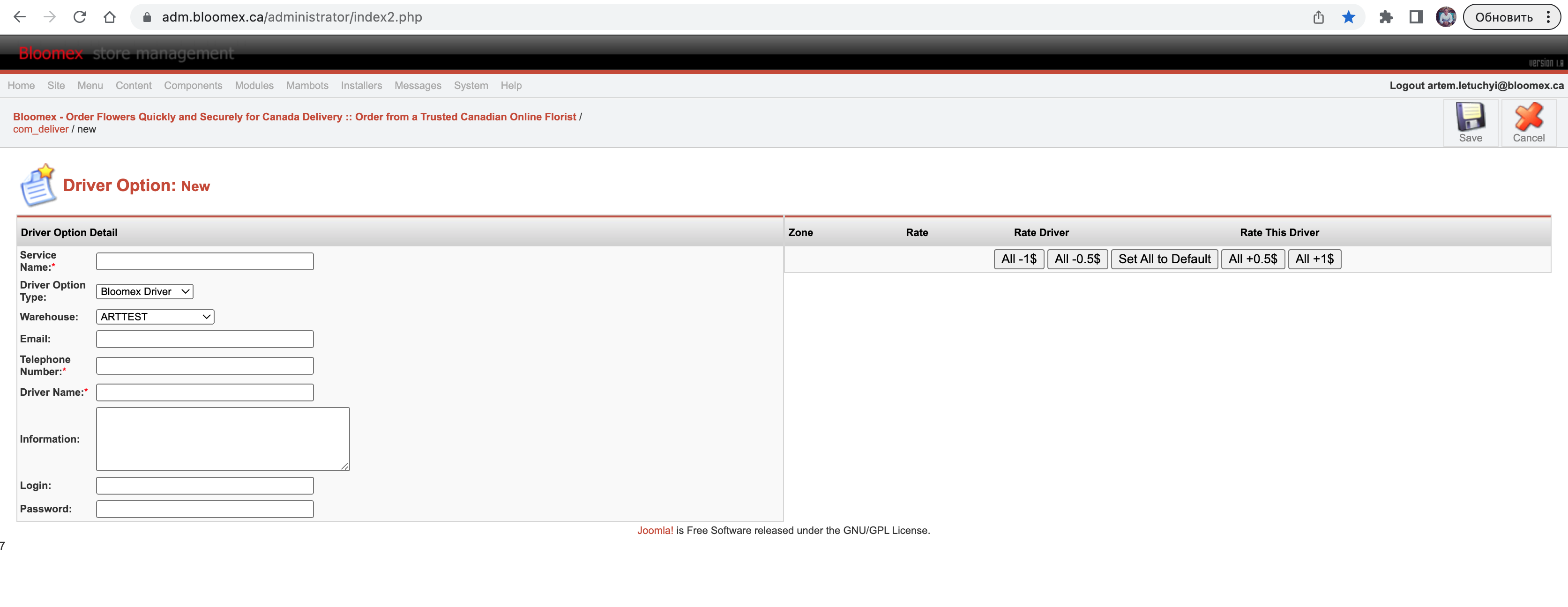Image resolution: width=1568 pixels, height=607 pixels.
Task: Open the Warehouse ARTTEST dropdown
Action: 155,317
